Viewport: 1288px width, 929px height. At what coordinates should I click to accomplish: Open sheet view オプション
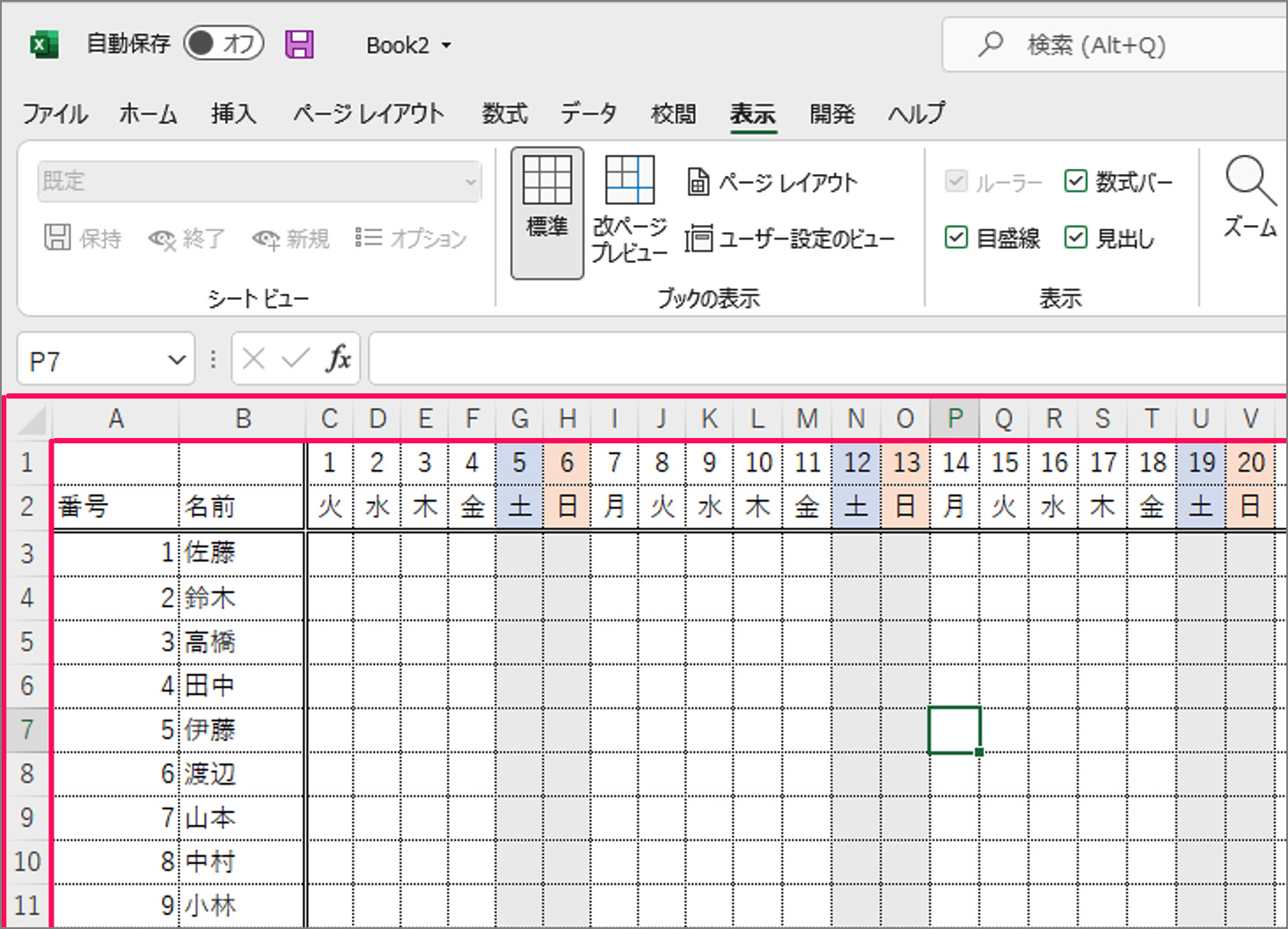pyautogui.click(x=410, y=238)
